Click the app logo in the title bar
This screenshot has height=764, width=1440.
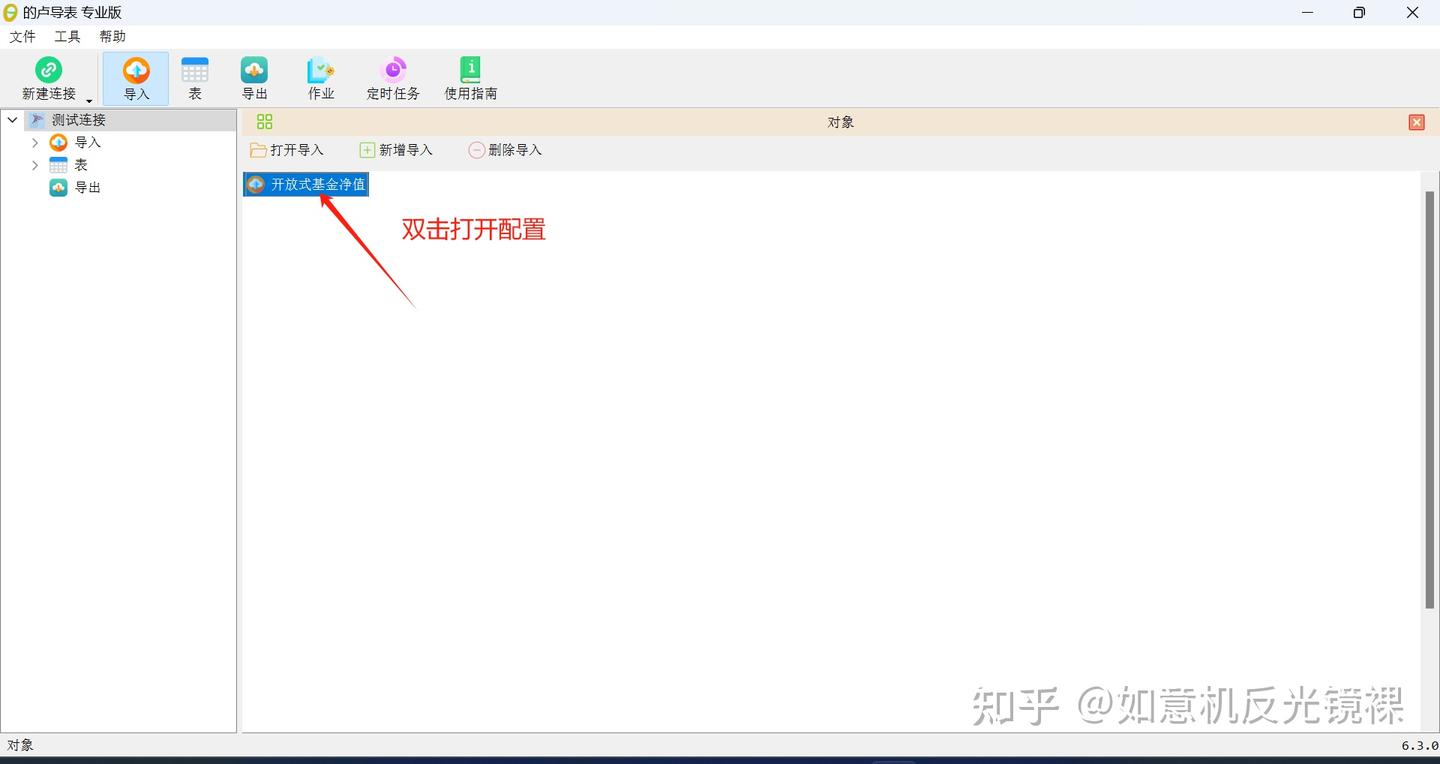point(10,12)
